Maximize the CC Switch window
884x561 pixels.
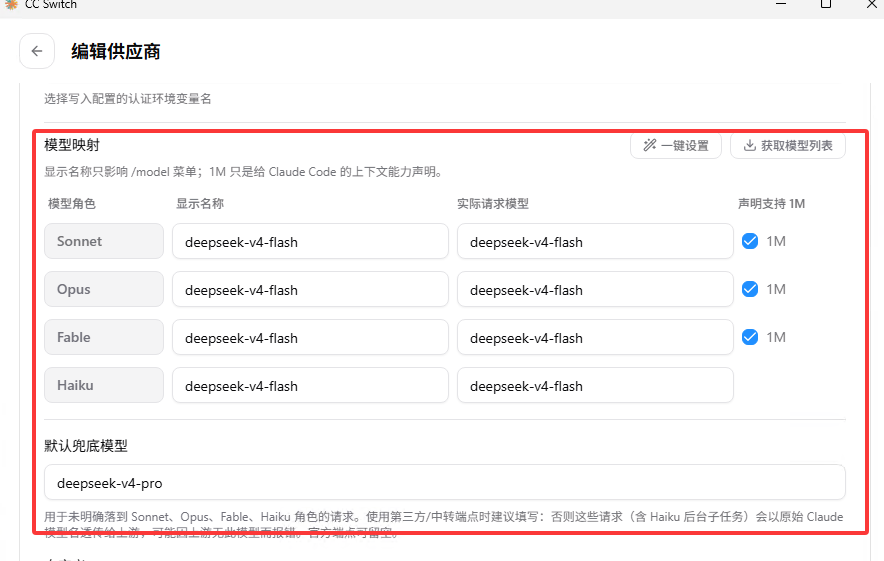click(x=826, y=4)
